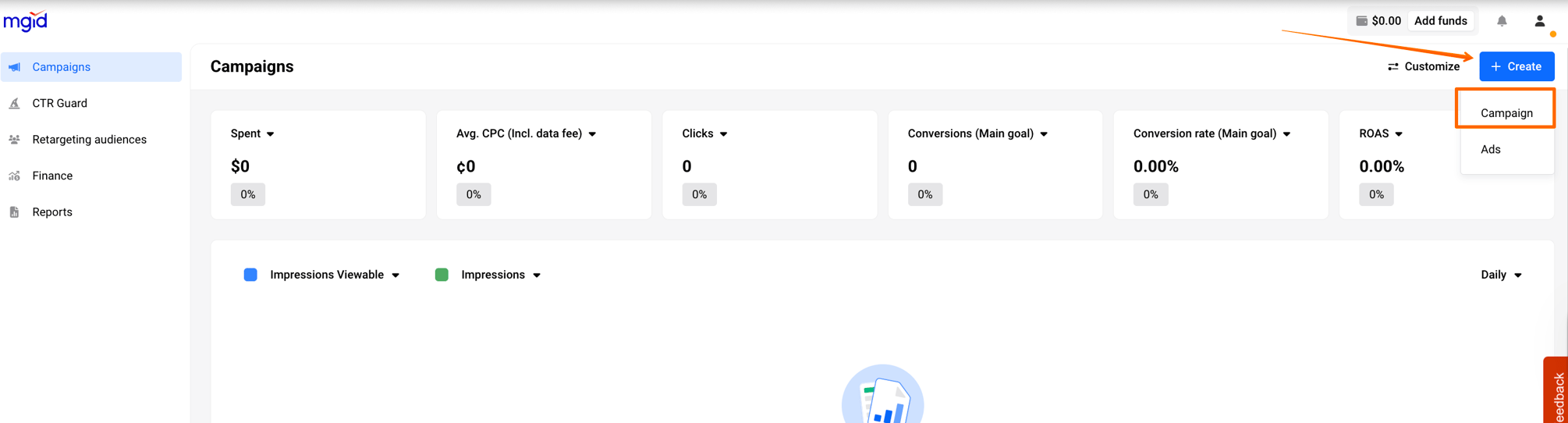Click the blue Impressions Viewable color swatch
The height and width of the screenshot is (423, 1568).
pos(250,275)
